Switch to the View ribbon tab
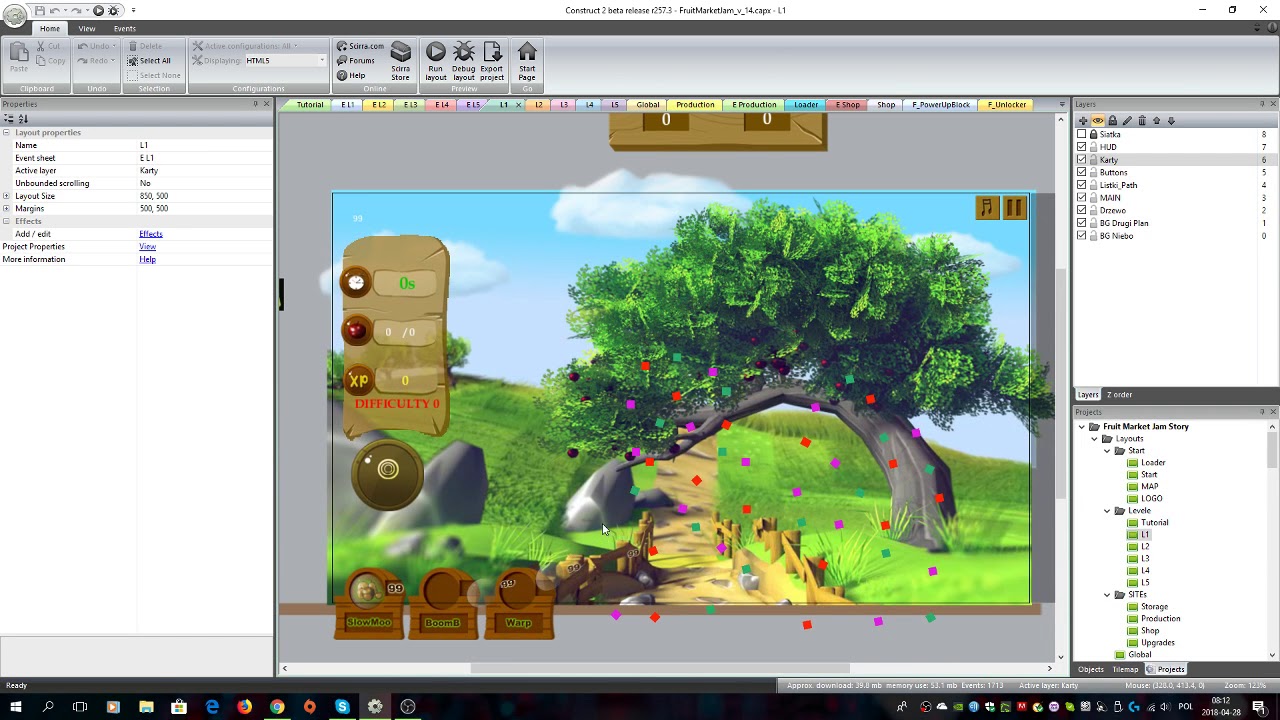The height and width of the screenshot is (720, 1280). tap(87, 29)
